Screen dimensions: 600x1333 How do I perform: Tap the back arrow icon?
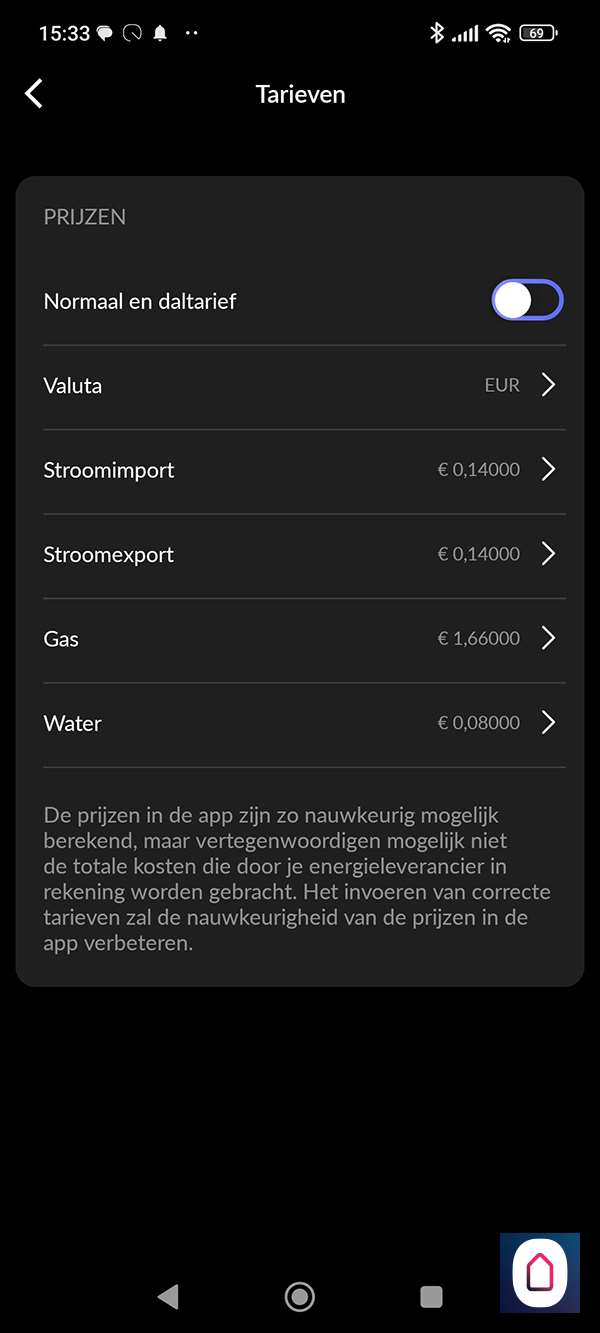[x=34, y=94]
